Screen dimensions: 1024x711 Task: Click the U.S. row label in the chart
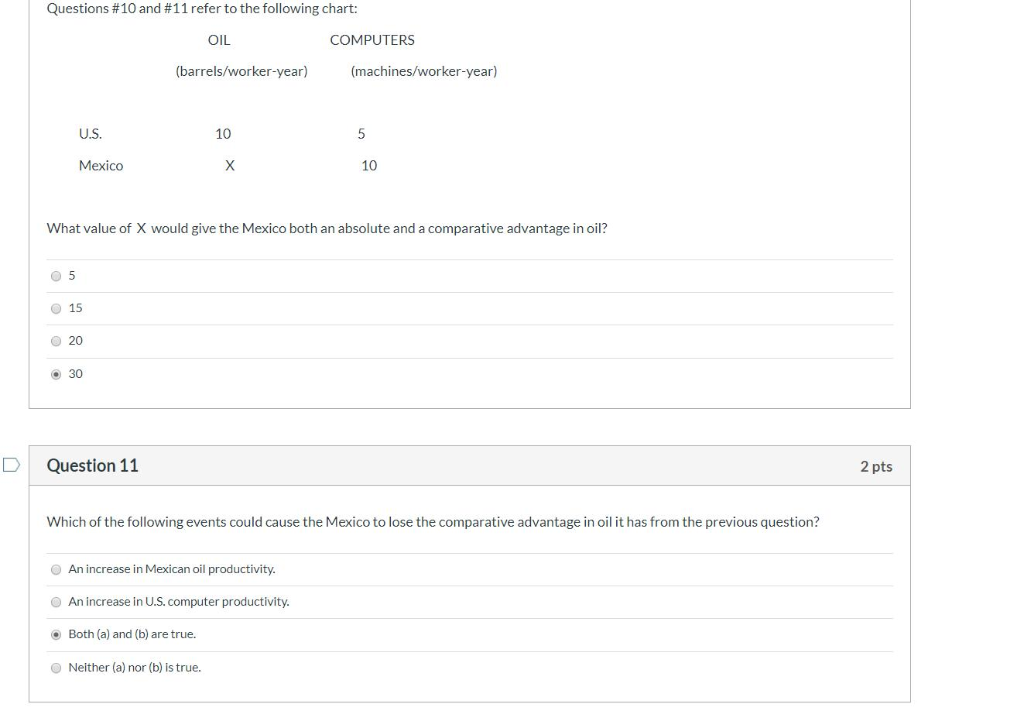(91, 133)
